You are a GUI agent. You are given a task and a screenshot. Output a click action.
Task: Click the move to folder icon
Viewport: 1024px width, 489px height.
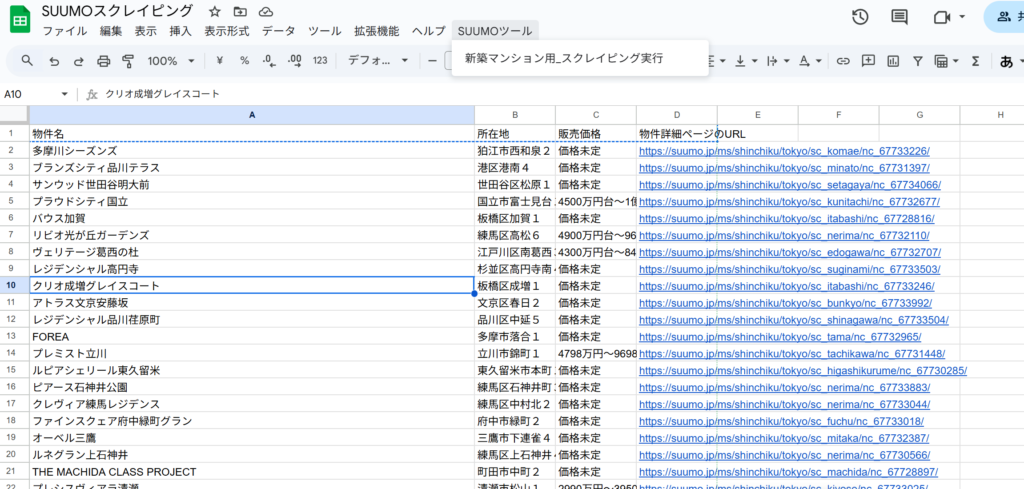pos(240,12)
